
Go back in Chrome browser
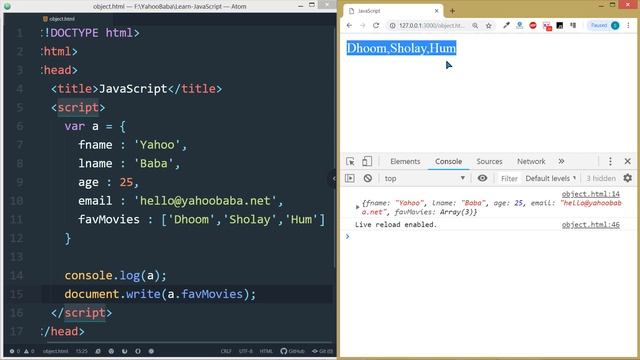(349, 25)
